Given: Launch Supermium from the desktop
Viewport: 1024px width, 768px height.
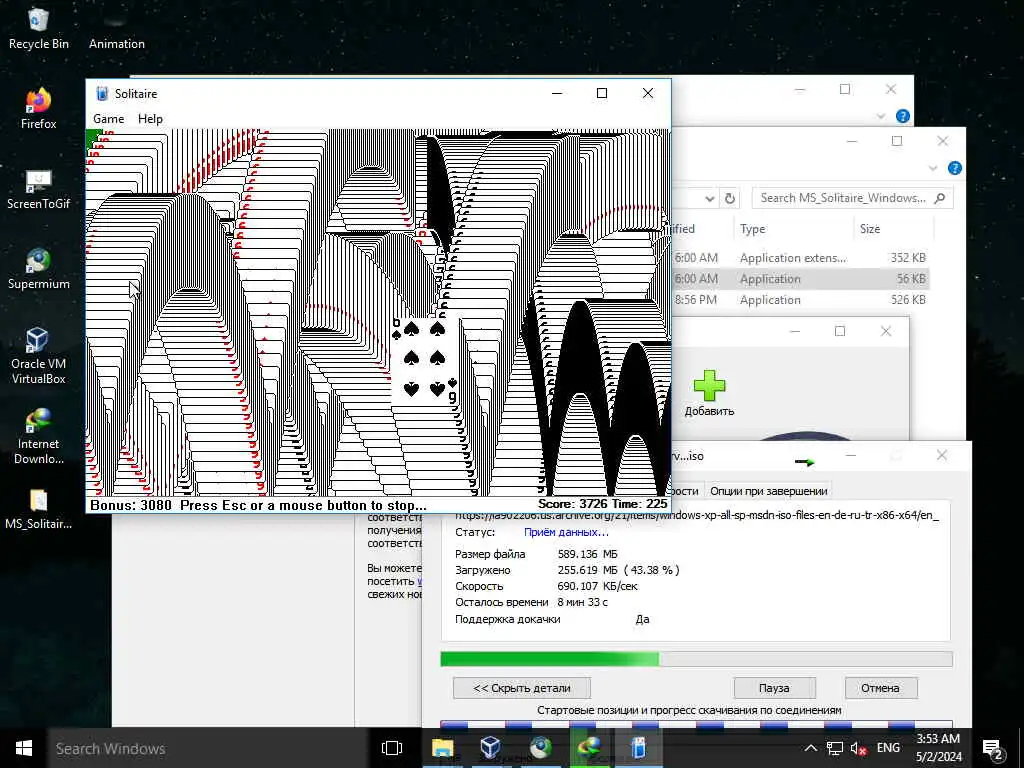Looking at the screenshot, I should [x=39, y=268].
